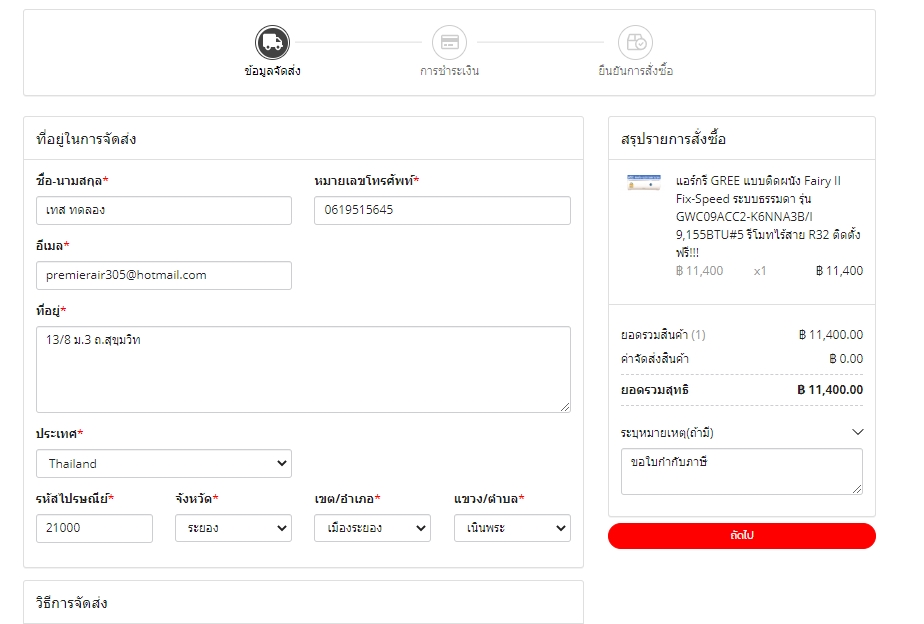Click the phone number field 0619515645
924x624 pixels.
tap(442, 210)
